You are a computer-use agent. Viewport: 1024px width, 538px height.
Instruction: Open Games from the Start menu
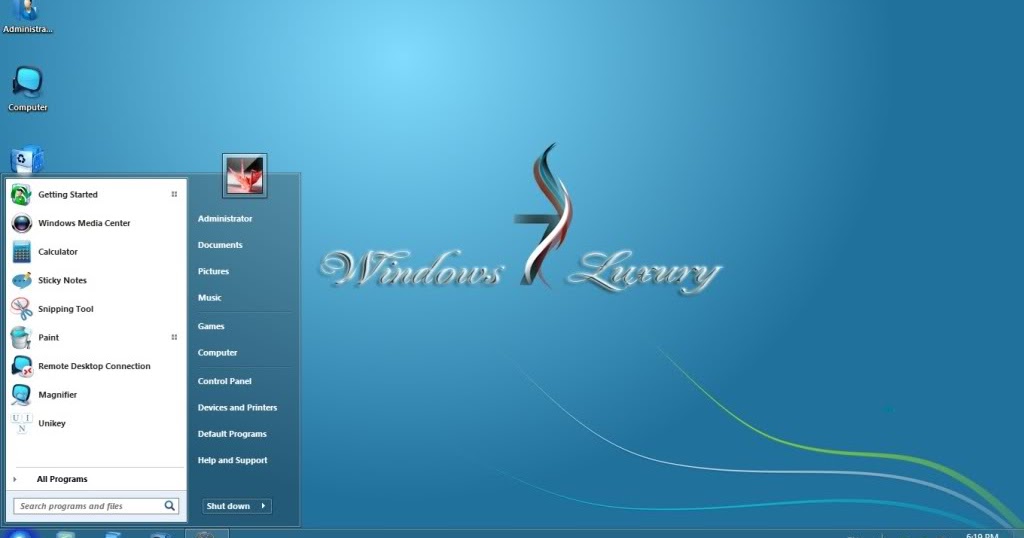[211, 326]
